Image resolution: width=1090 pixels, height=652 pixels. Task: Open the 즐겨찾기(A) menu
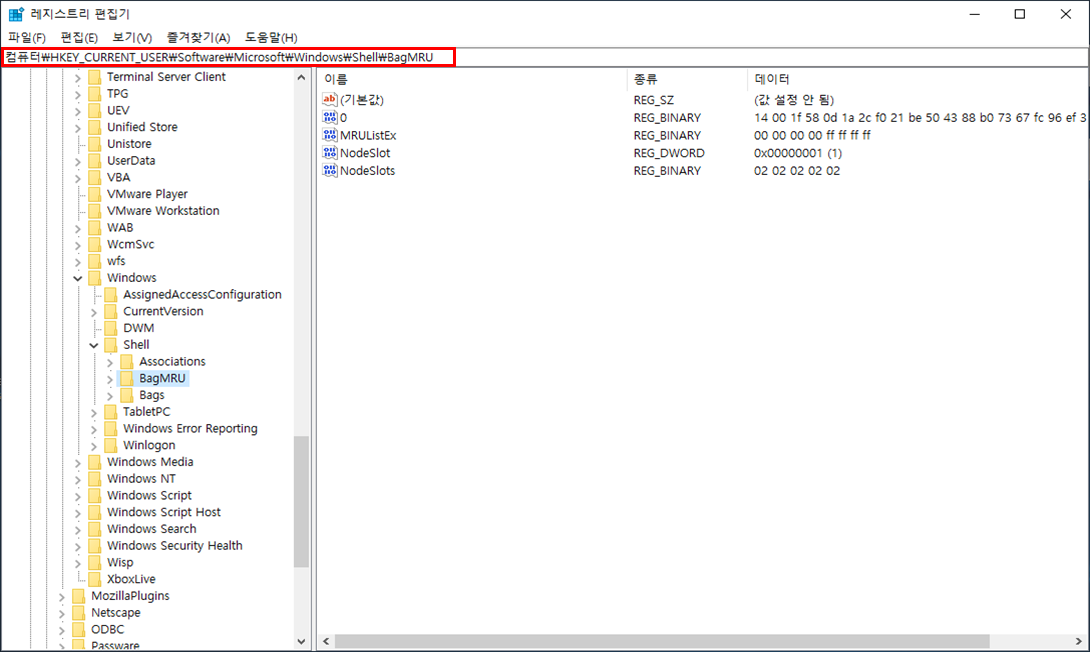198,37
